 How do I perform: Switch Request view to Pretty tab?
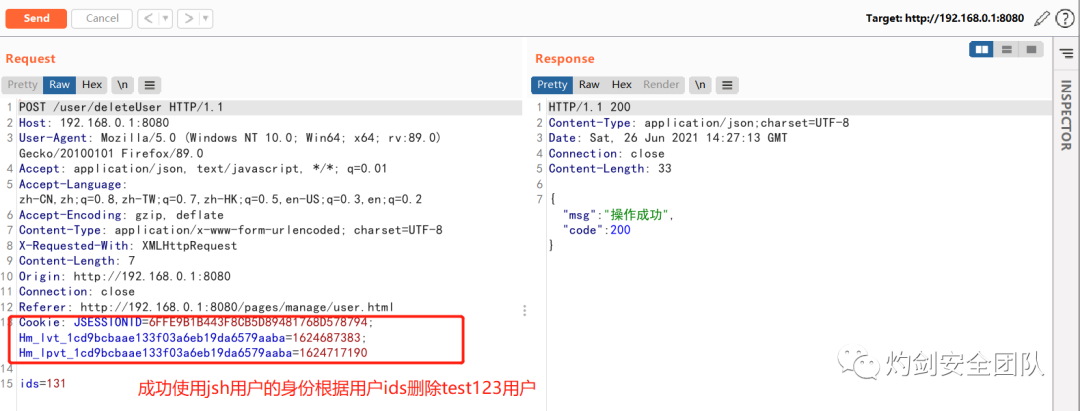click(x=22, y=85)
